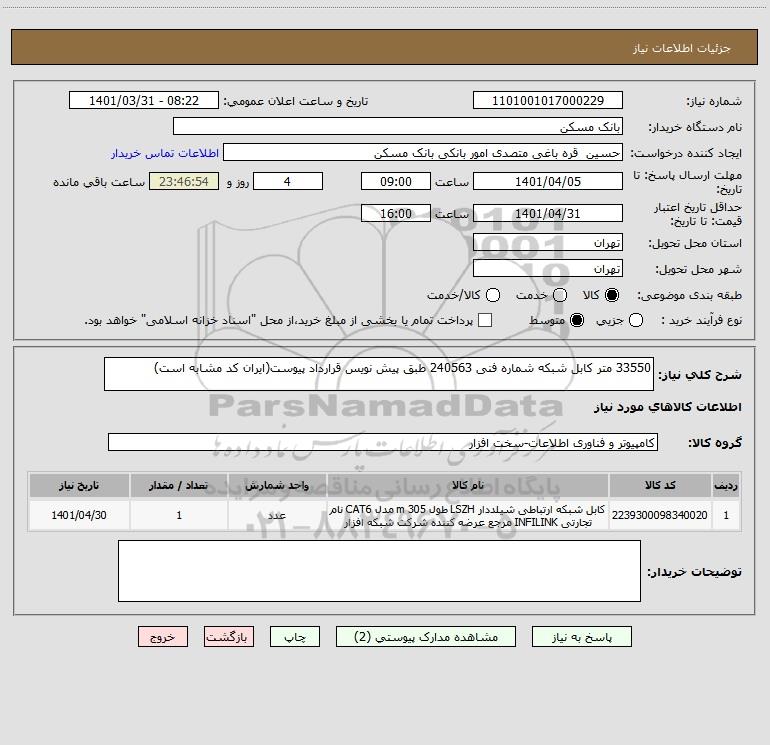Click the row number cell 1
The image size is (770, 745).
tap(726, 515)
